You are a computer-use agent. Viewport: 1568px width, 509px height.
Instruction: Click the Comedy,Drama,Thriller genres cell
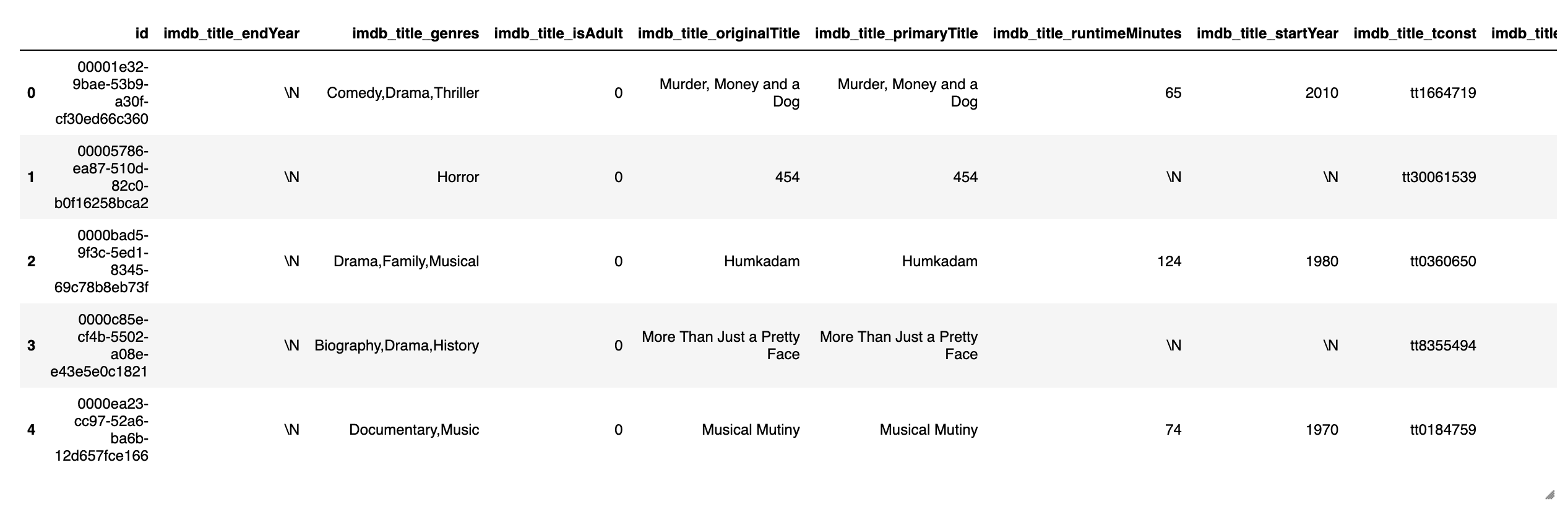403,93
